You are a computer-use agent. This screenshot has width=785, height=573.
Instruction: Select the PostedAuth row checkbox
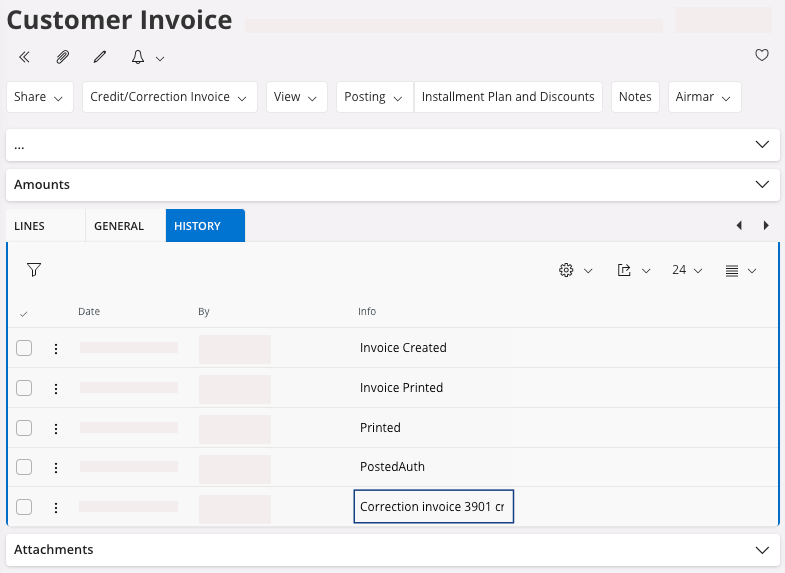tap(24, 467)
